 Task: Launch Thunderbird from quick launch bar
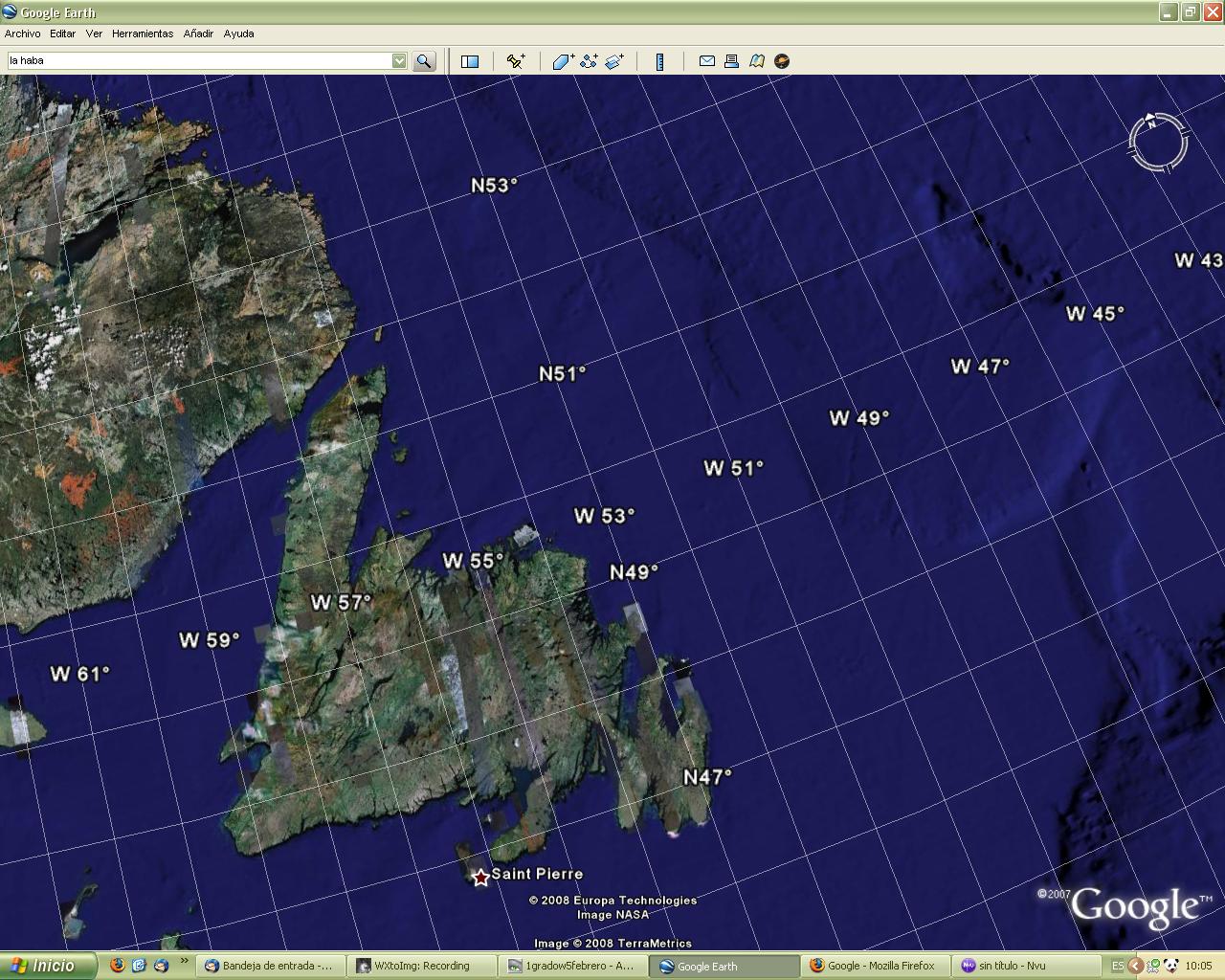click(161, 966)
